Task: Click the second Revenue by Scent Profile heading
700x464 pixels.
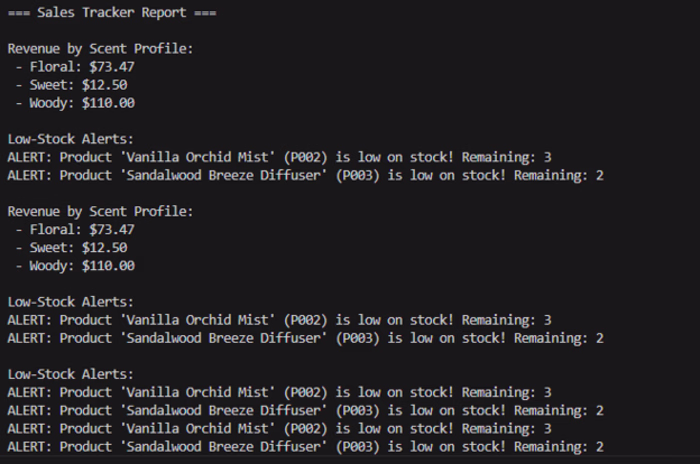Action: (100, 211)
